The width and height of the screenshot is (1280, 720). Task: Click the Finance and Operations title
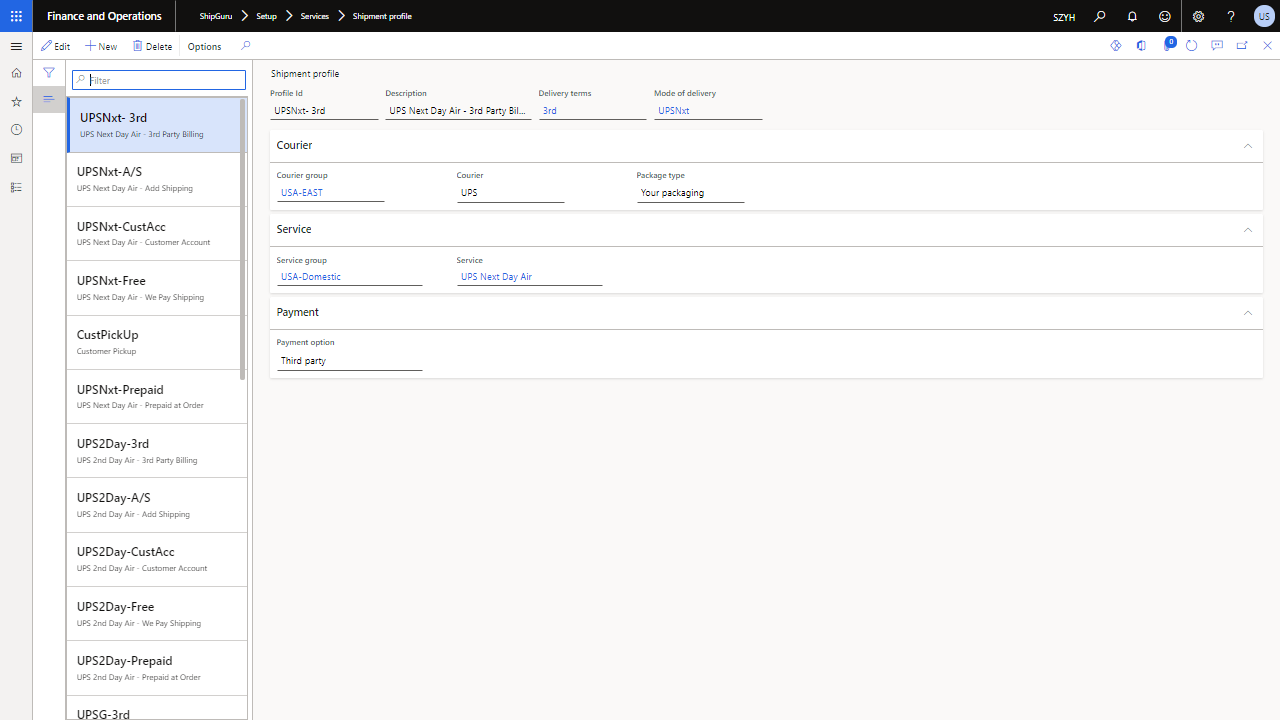tap(104, 16)
